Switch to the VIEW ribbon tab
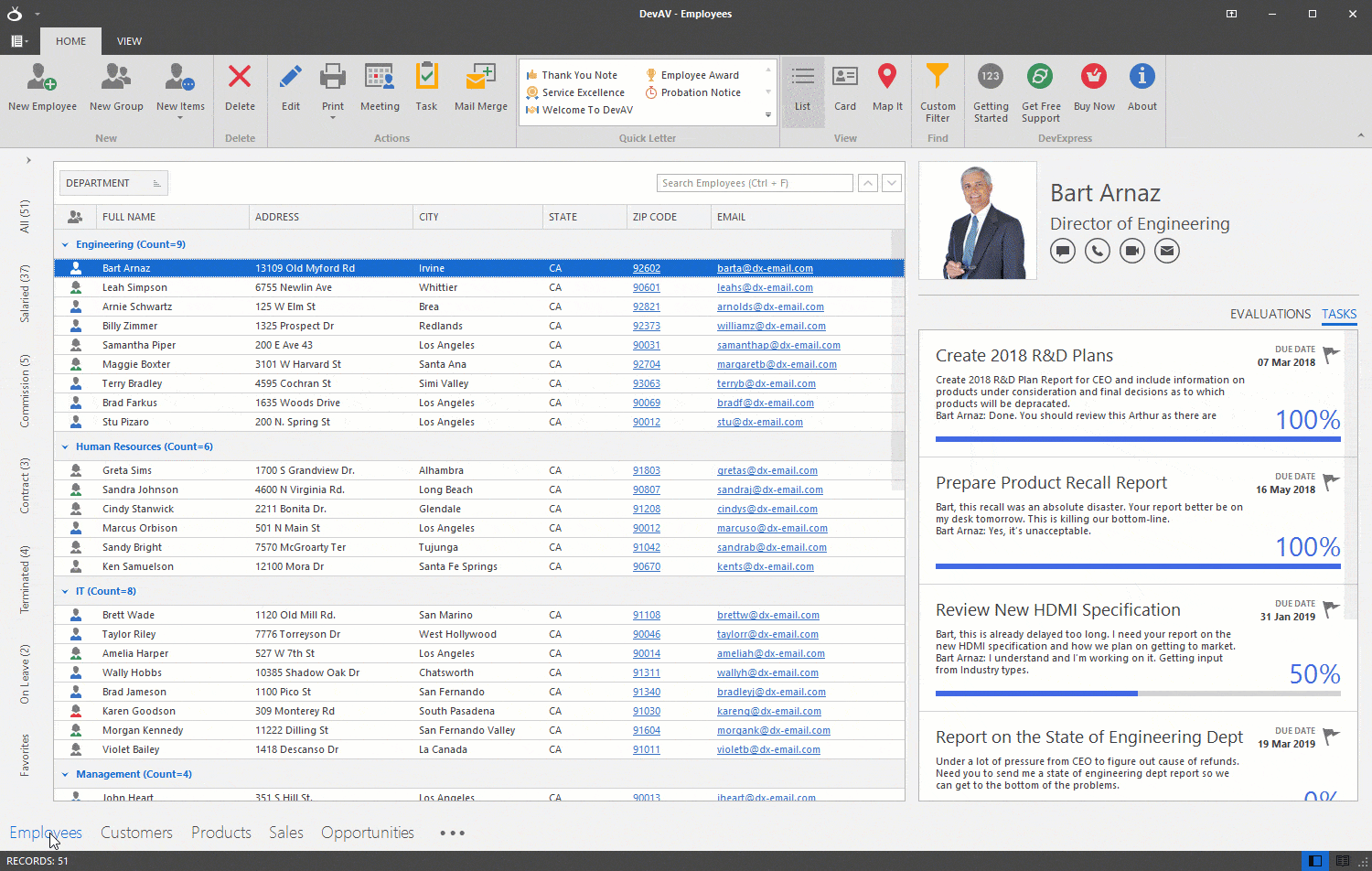 [129, 40]
